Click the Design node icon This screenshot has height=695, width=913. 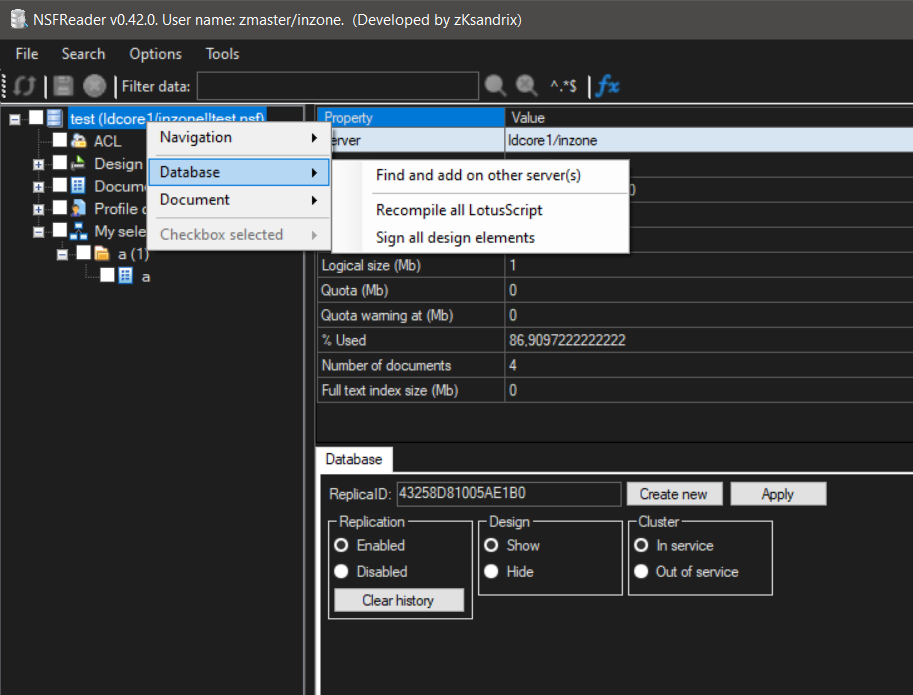pos(78,164)
